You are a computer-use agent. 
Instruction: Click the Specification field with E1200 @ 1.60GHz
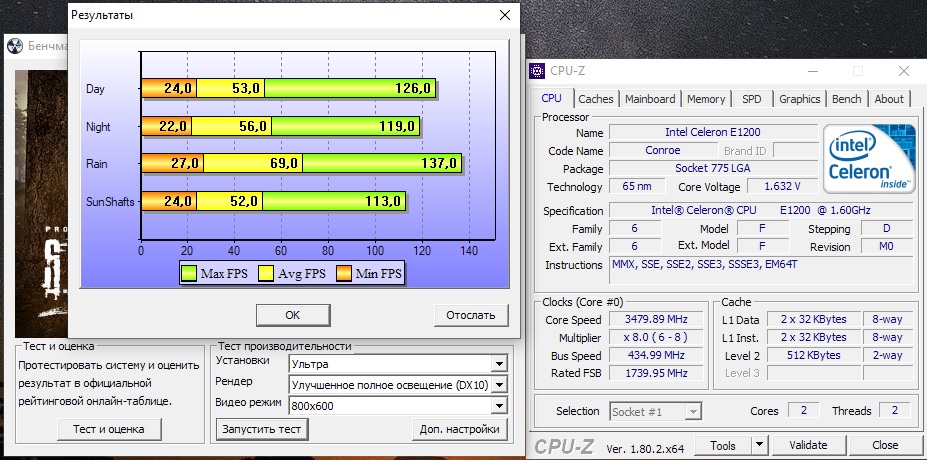coord(761,210)
